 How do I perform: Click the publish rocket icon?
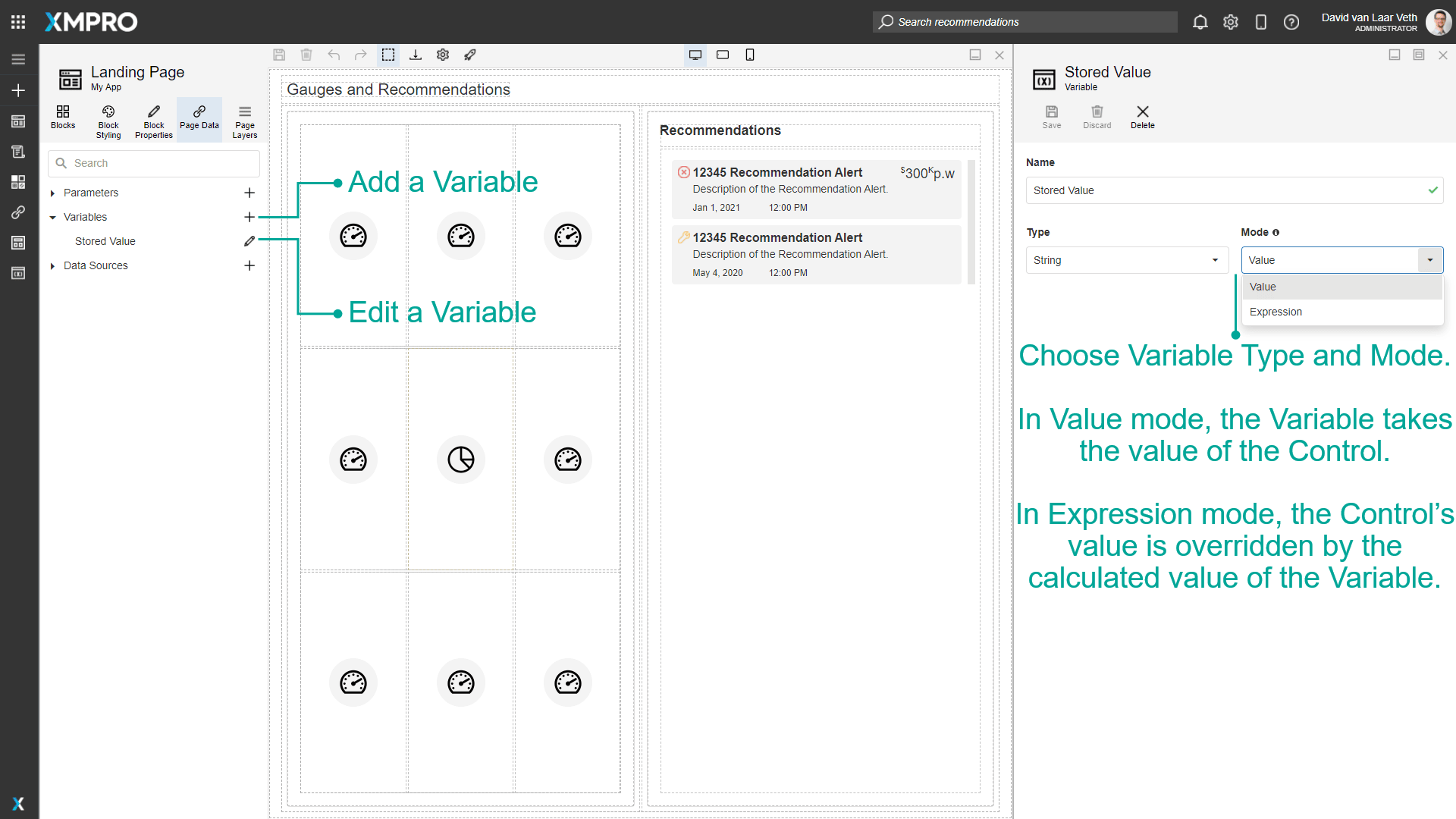[x=470, y=55]
